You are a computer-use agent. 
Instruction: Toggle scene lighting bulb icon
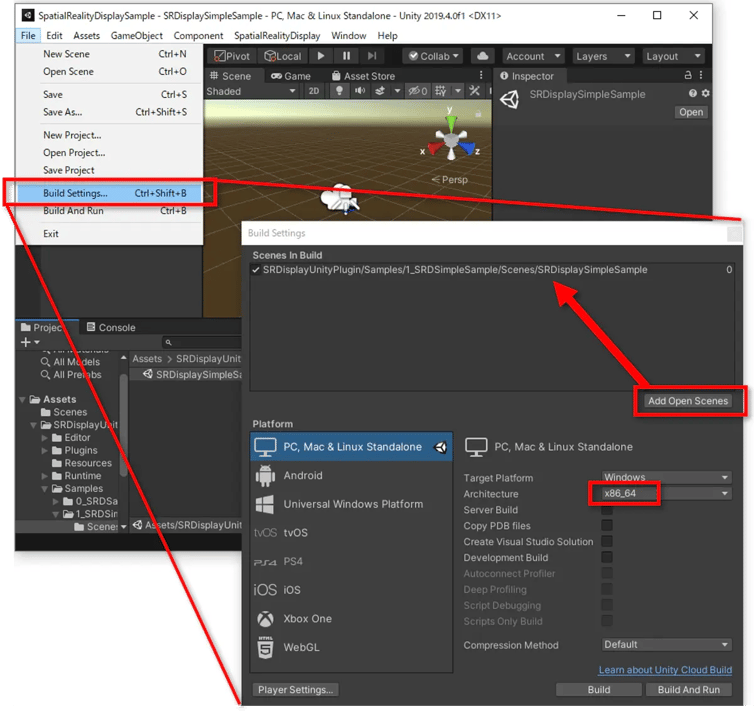point(339,91)
